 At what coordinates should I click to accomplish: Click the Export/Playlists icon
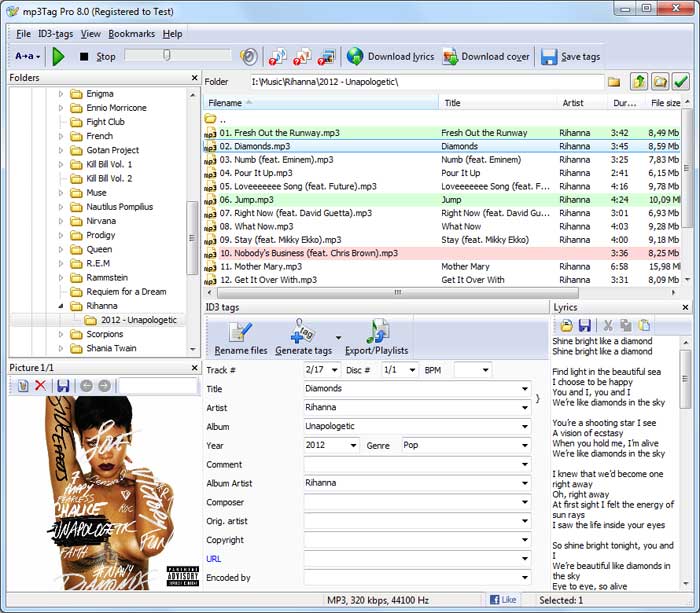point(378,333)
